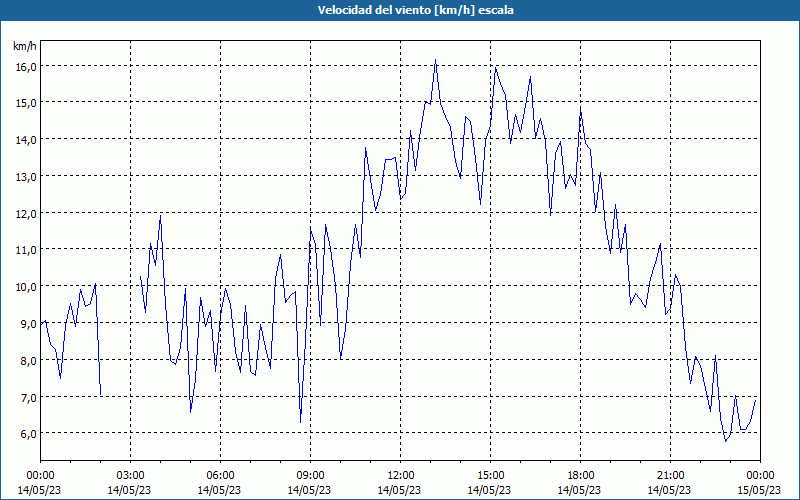
Task: Select the 10,0 y-axis value
Action: coord(26,287)
